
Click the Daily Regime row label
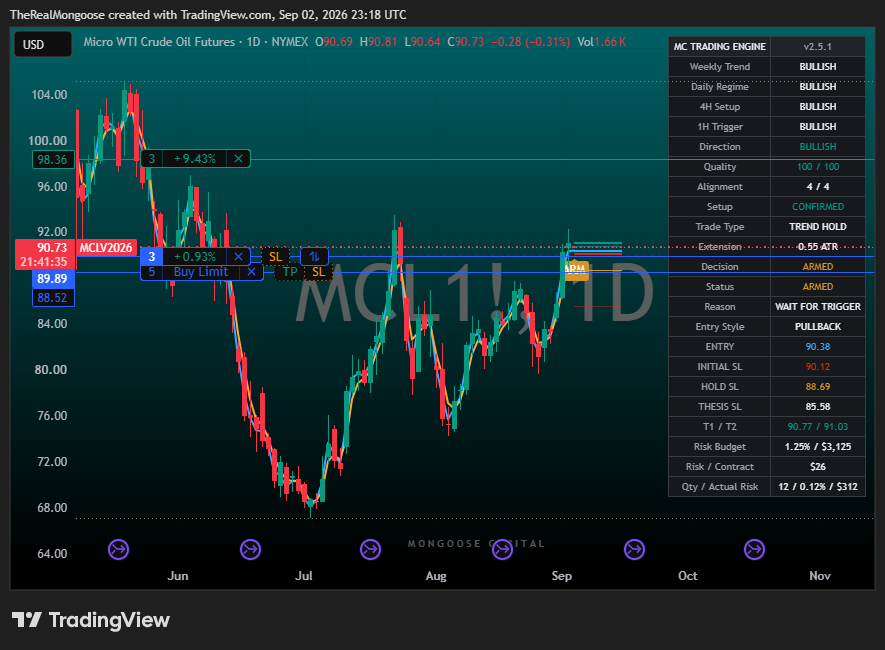(x=720, y=87)
